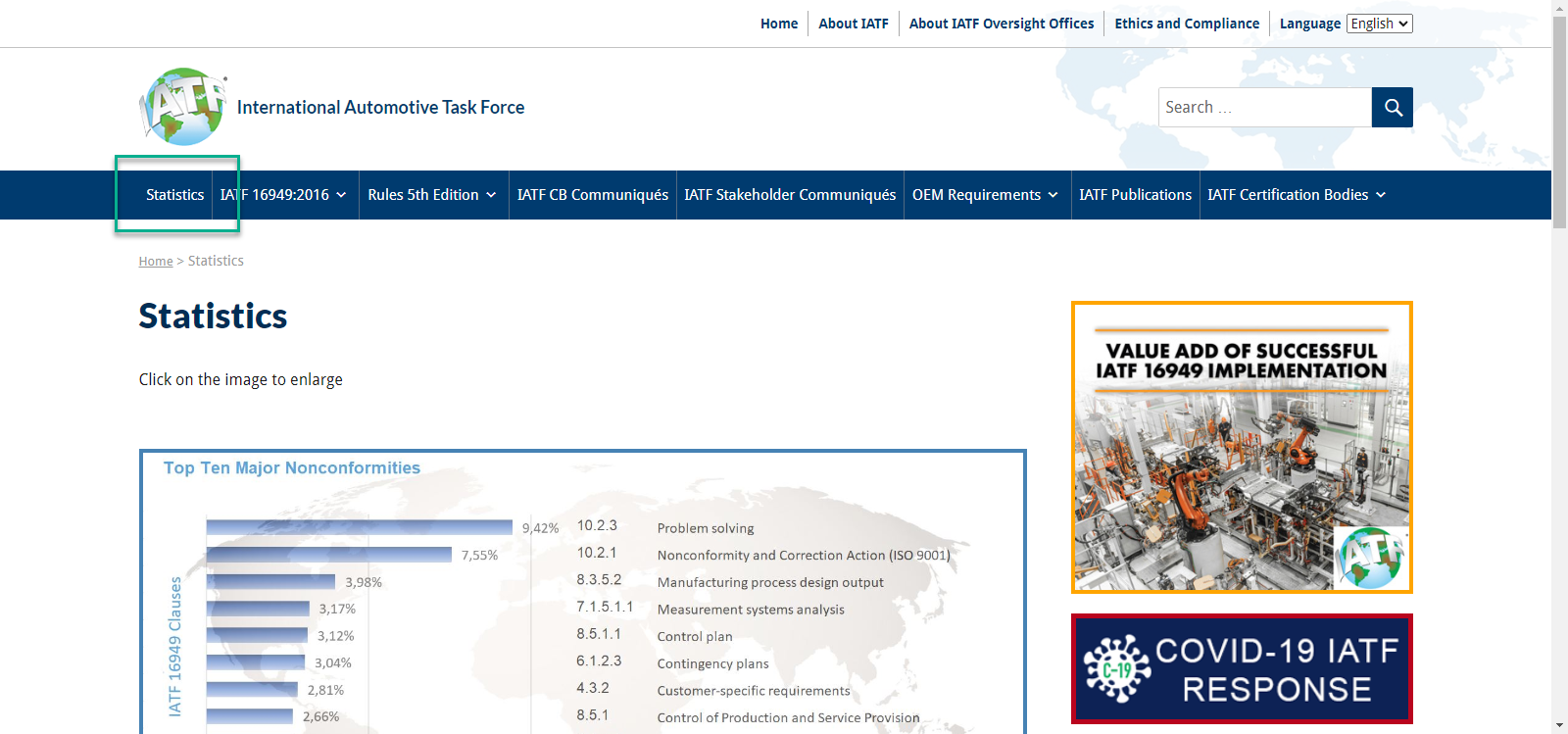This screenshot has width=1568, height=734.
Task: Enlarge the Top Ten Major Nonconformities chart
Action: pos(583,592)
